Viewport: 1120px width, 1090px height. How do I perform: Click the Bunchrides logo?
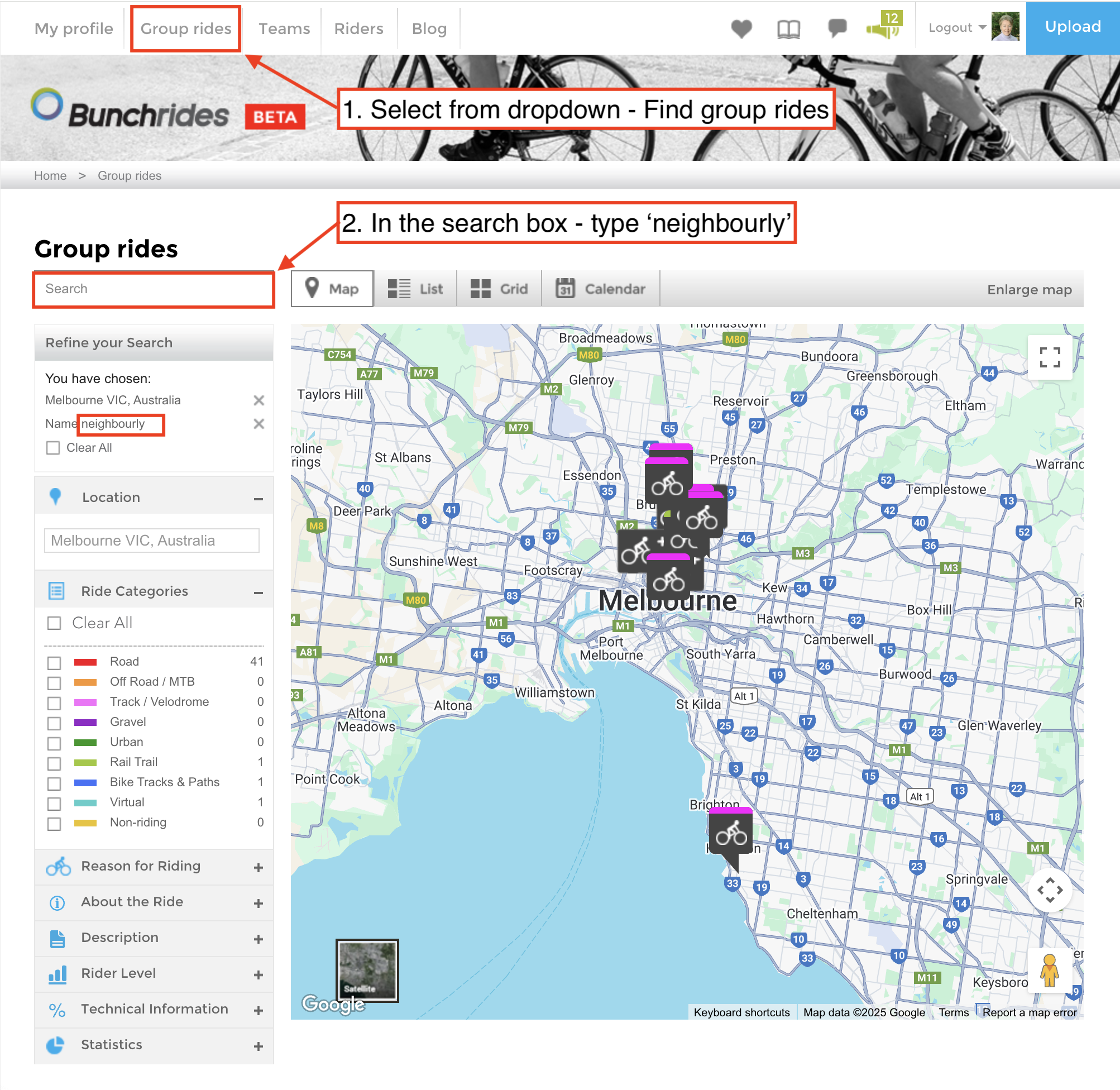131,109
